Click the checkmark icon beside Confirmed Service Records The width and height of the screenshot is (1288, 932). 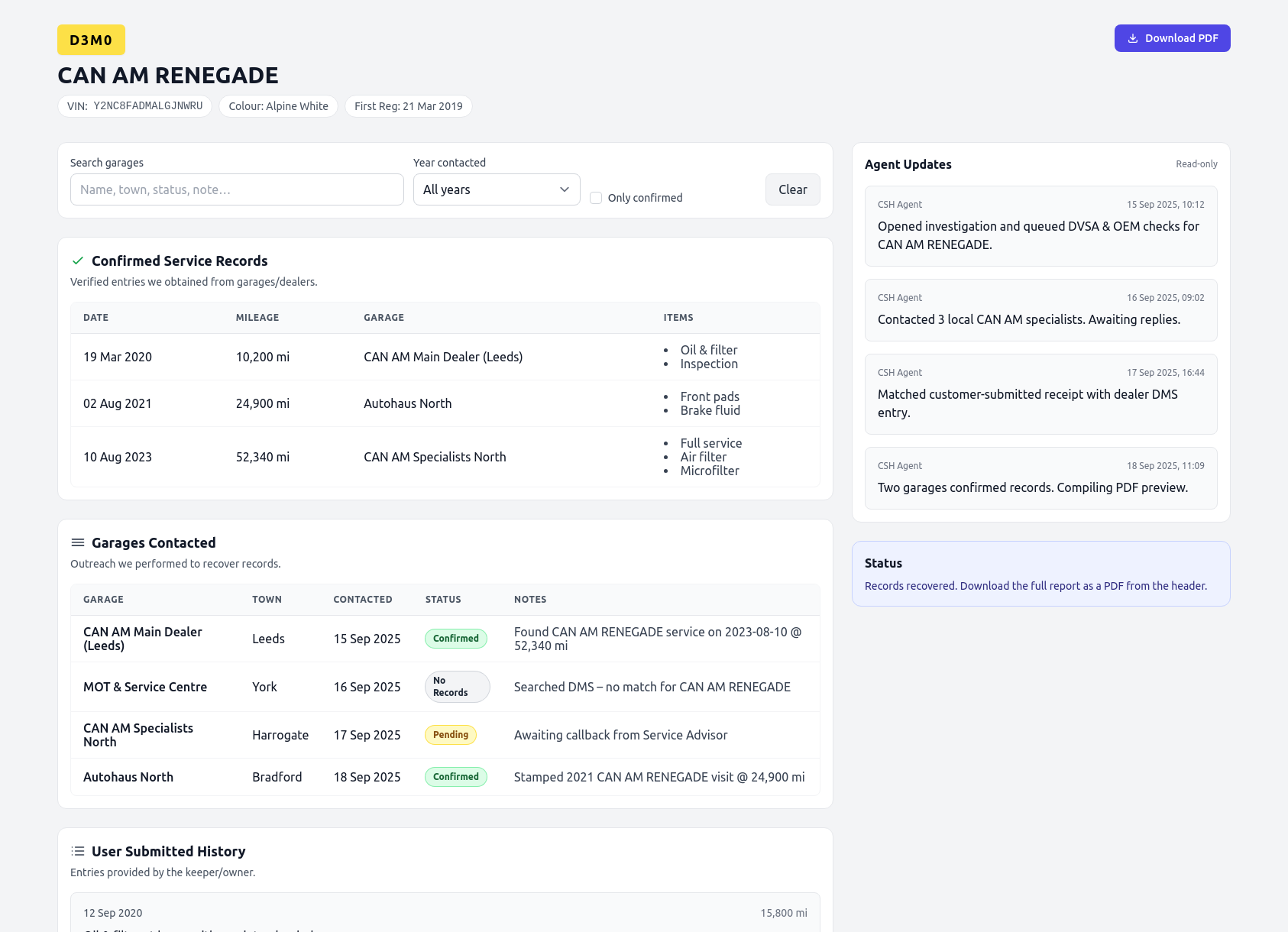78,261
